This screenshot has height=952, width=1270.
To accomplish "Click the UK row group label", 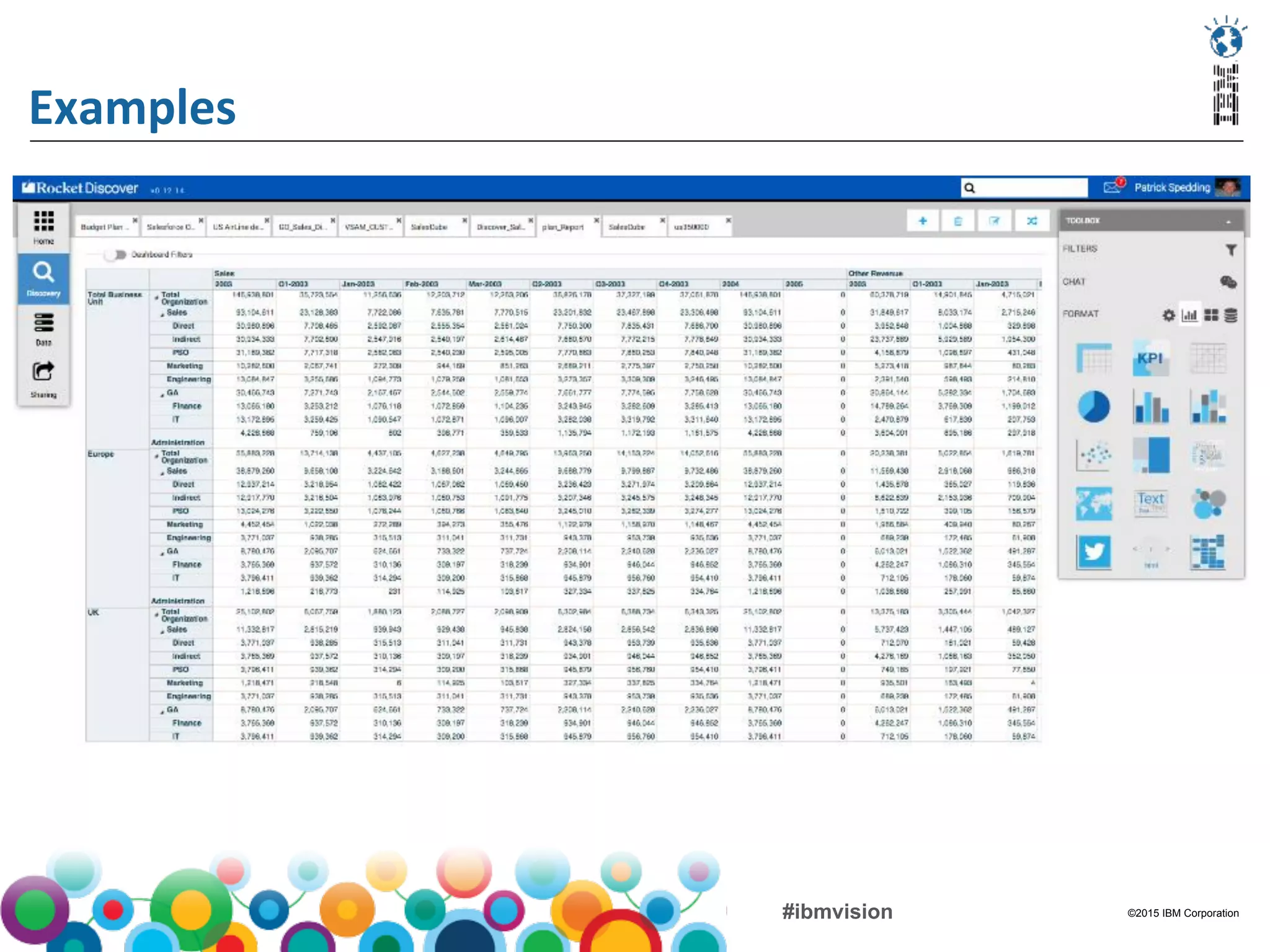I will click(x=93, y=612).
